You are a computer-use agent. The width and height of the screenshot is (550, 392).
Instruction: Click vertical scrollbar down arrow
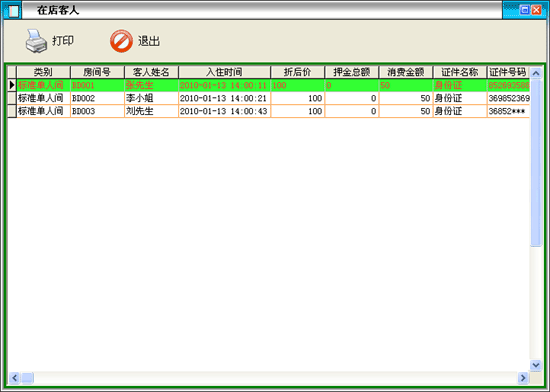[x=536, y=365]
